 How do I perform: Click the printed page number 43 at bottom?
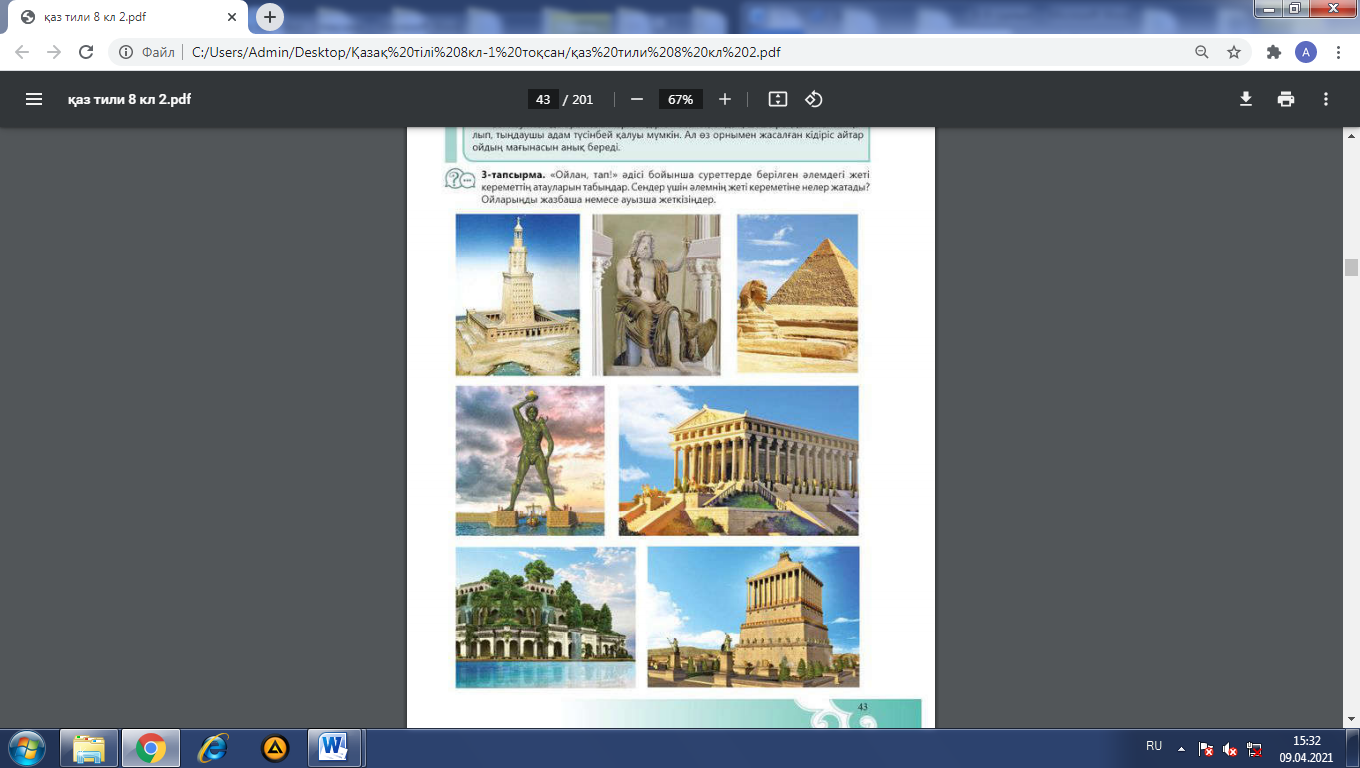click(863, 706)
